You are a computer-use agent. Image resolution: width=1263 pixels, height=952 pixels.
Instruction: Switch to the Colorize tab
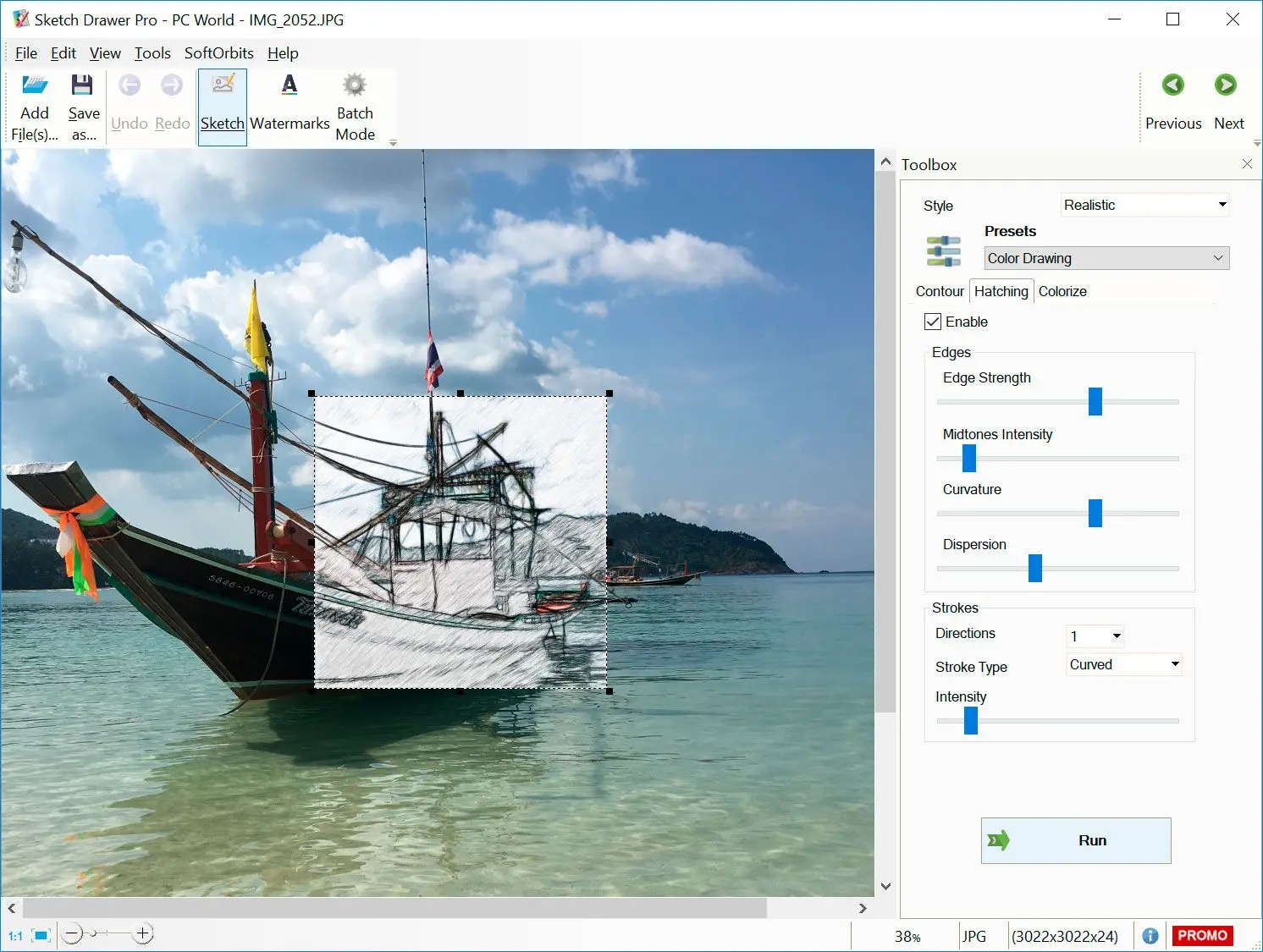[1062, 291]
